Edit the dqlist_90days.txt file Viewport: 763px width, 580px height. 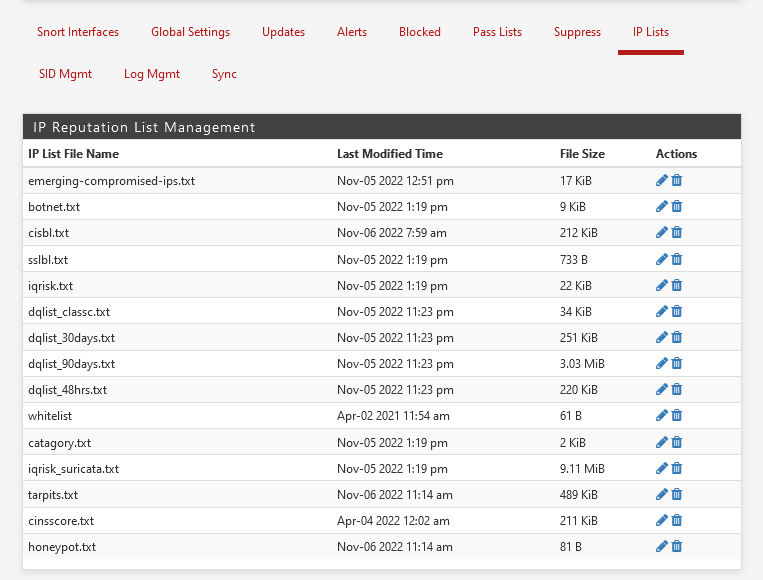pyautogui.click(x=661, y=363)
